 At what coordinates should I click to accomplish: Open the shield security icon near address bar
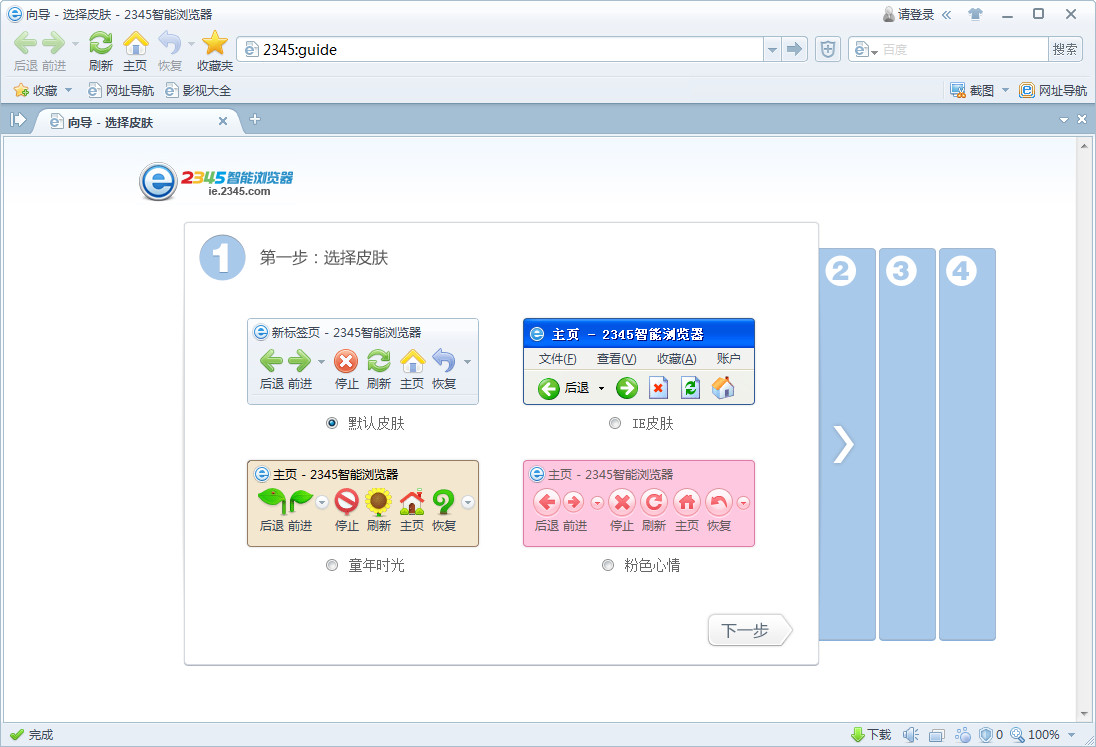[x=828, y=50]
